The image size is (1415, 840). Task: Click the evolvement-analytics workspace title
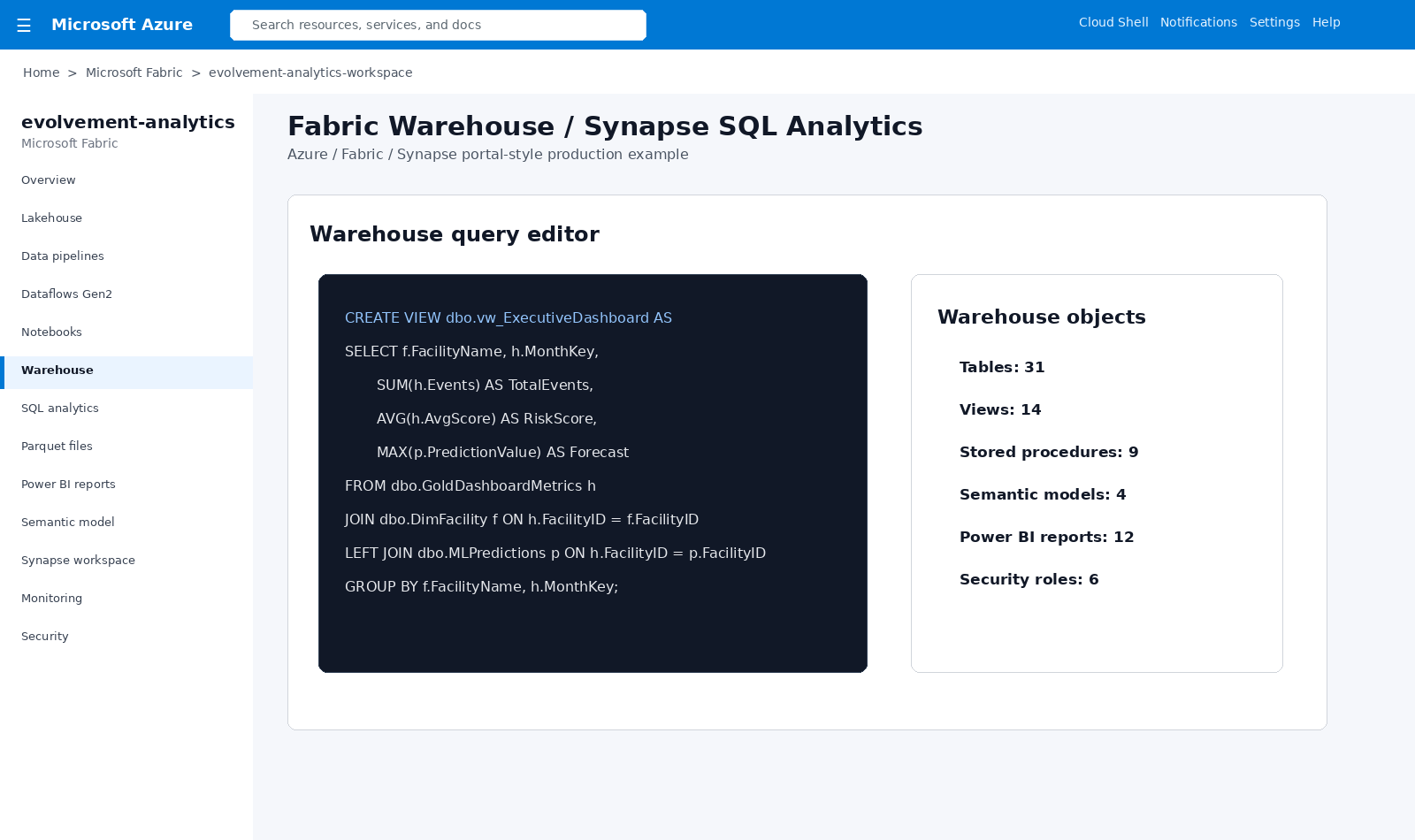click(x=128, y=122)
